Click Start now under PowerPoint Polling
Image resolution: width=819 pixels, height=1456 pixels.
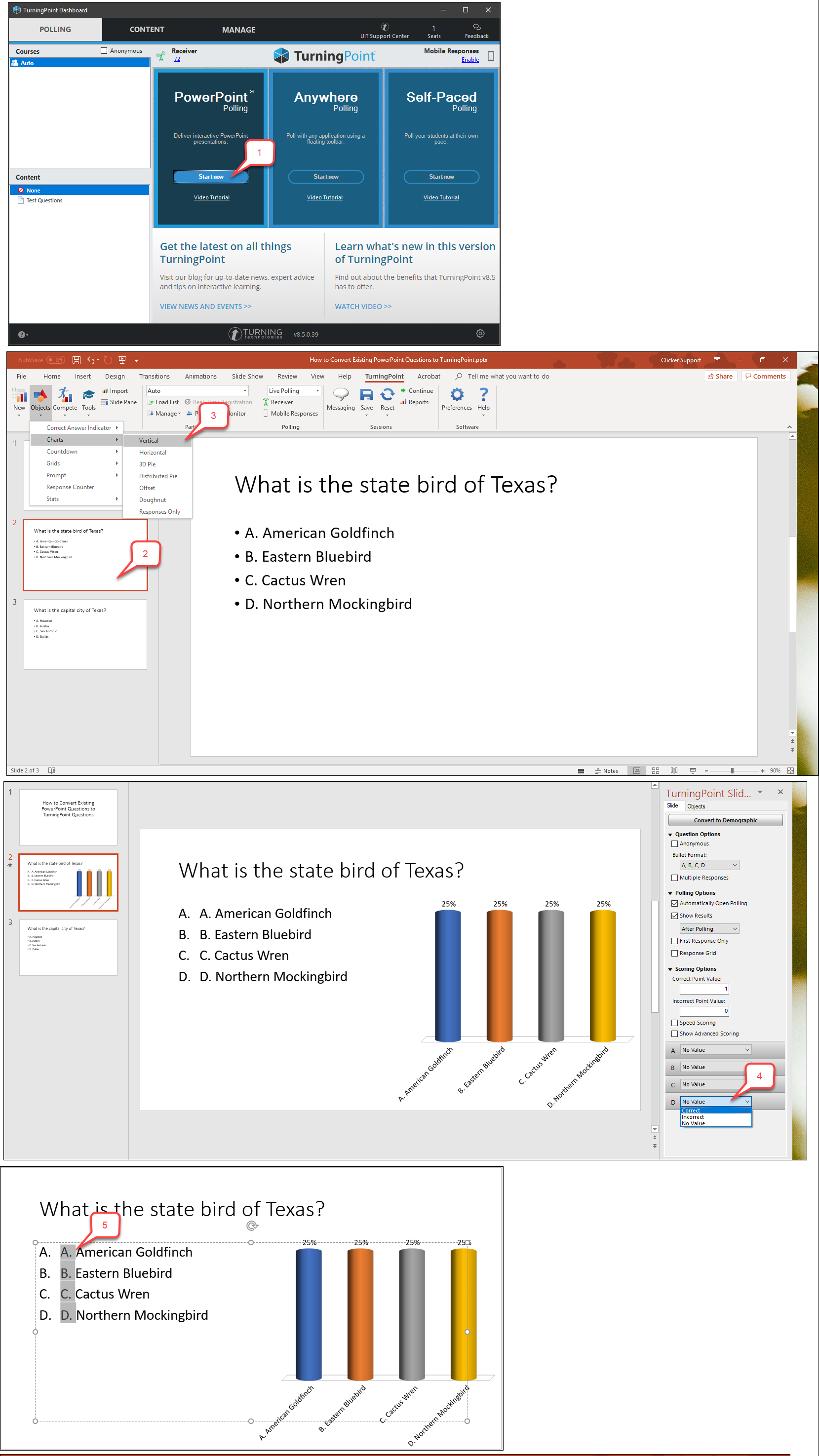pos(211,177)
